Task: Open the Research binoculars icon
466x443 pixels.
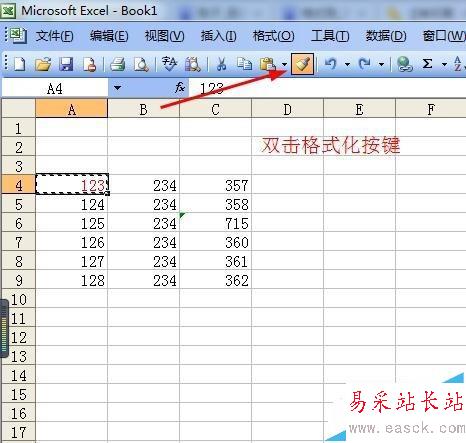Action: [193, 64]
